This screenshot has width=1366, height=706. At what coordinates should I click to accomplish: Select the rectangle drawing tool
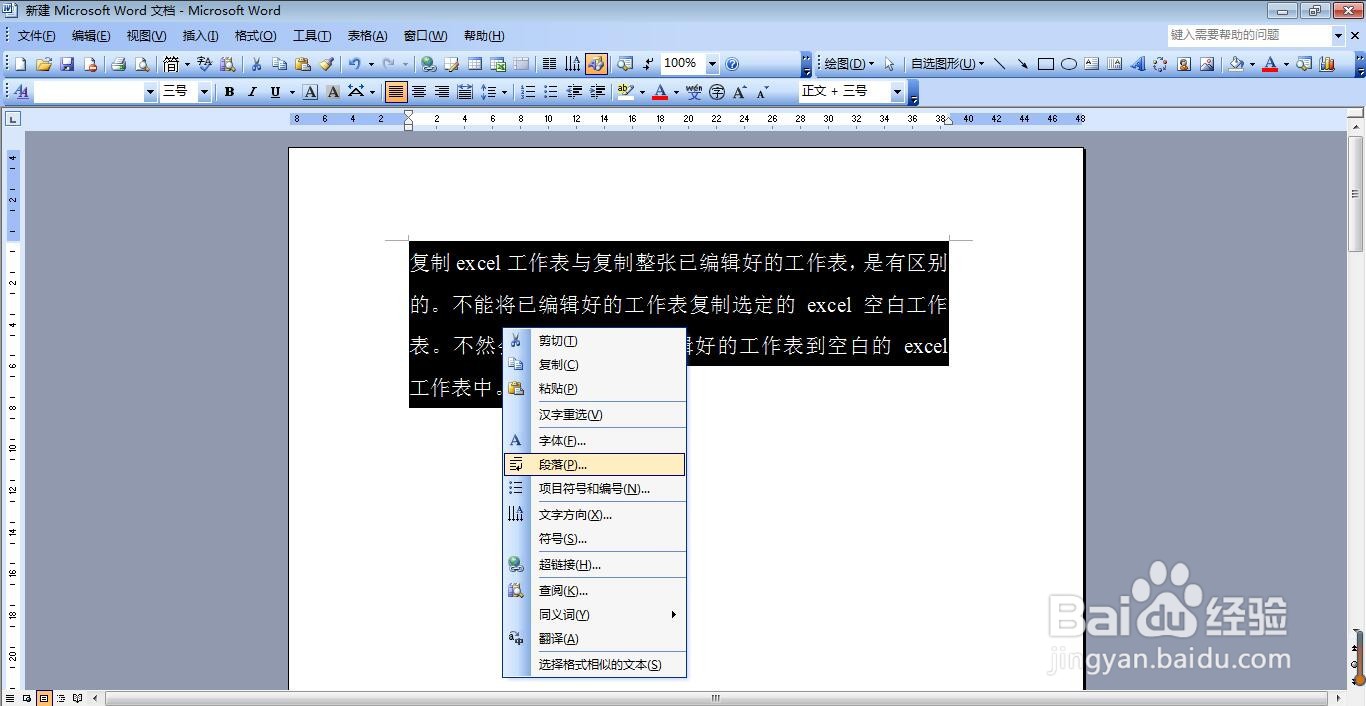coord(1045,64)
